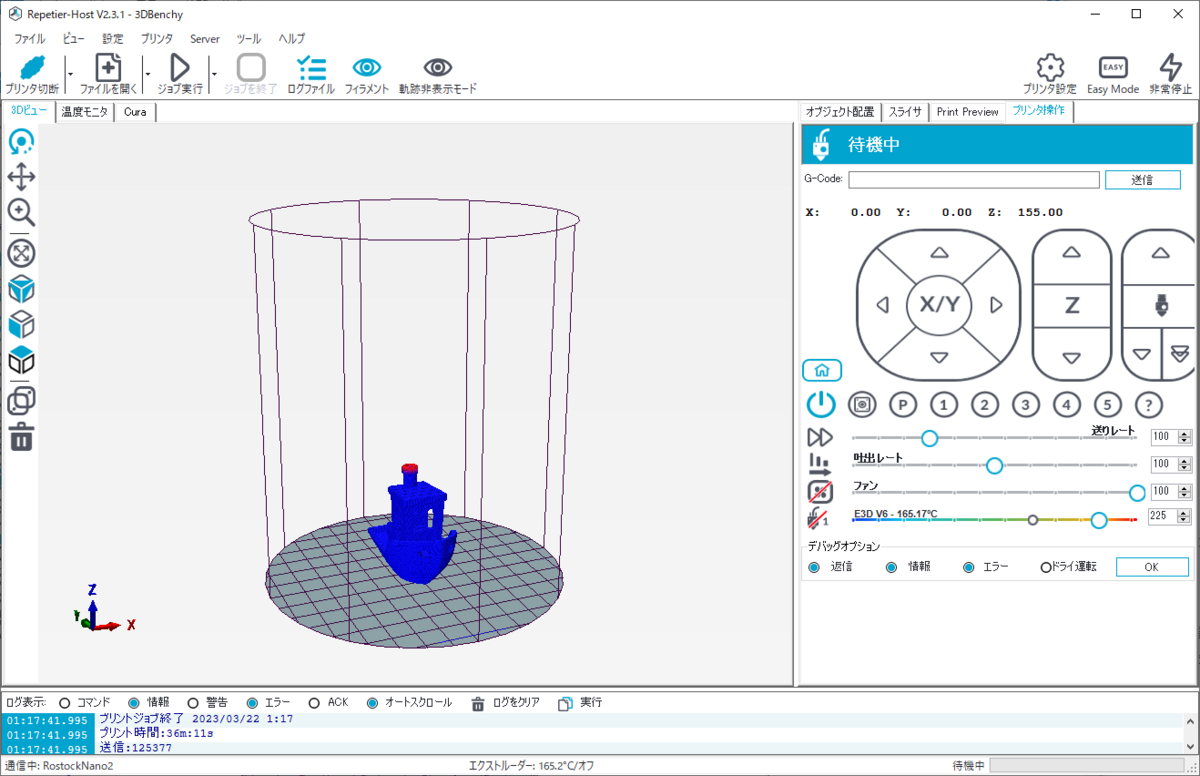The image size is (1200, 776).
Task: Enable 警告 log display option
Action: 208,702
